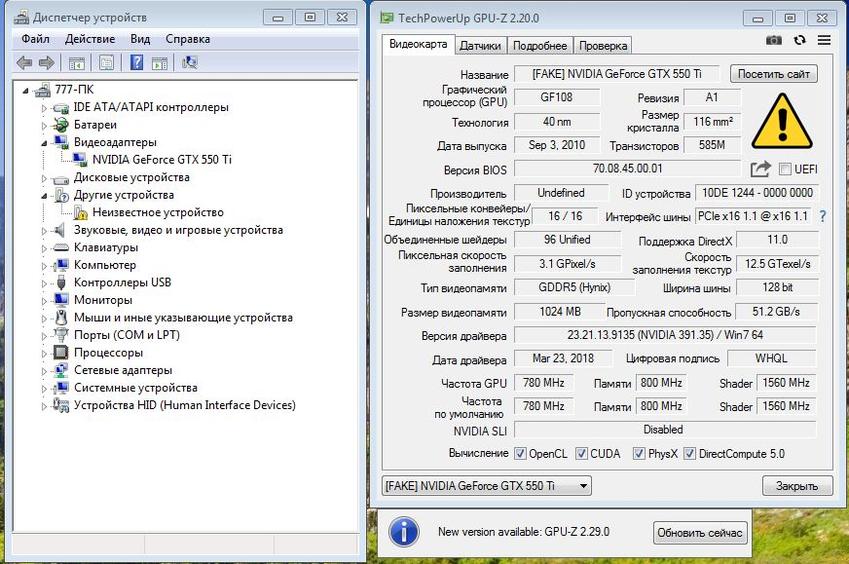The image size is (849, 564).
Task: Open the Properties toolbar icon in Device Manager
Action: pyautogui.click(x=106, y=63)
